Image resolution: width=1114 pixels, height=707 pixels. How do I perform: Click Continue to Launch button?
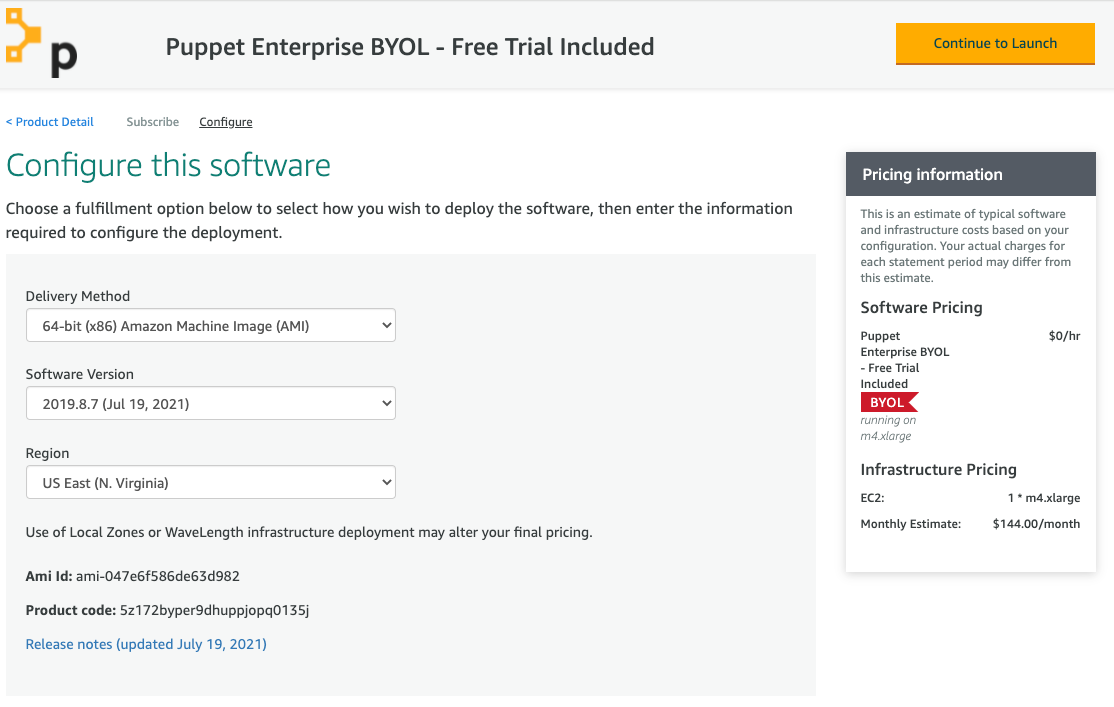pyautogui.click(x=995, y=43)
